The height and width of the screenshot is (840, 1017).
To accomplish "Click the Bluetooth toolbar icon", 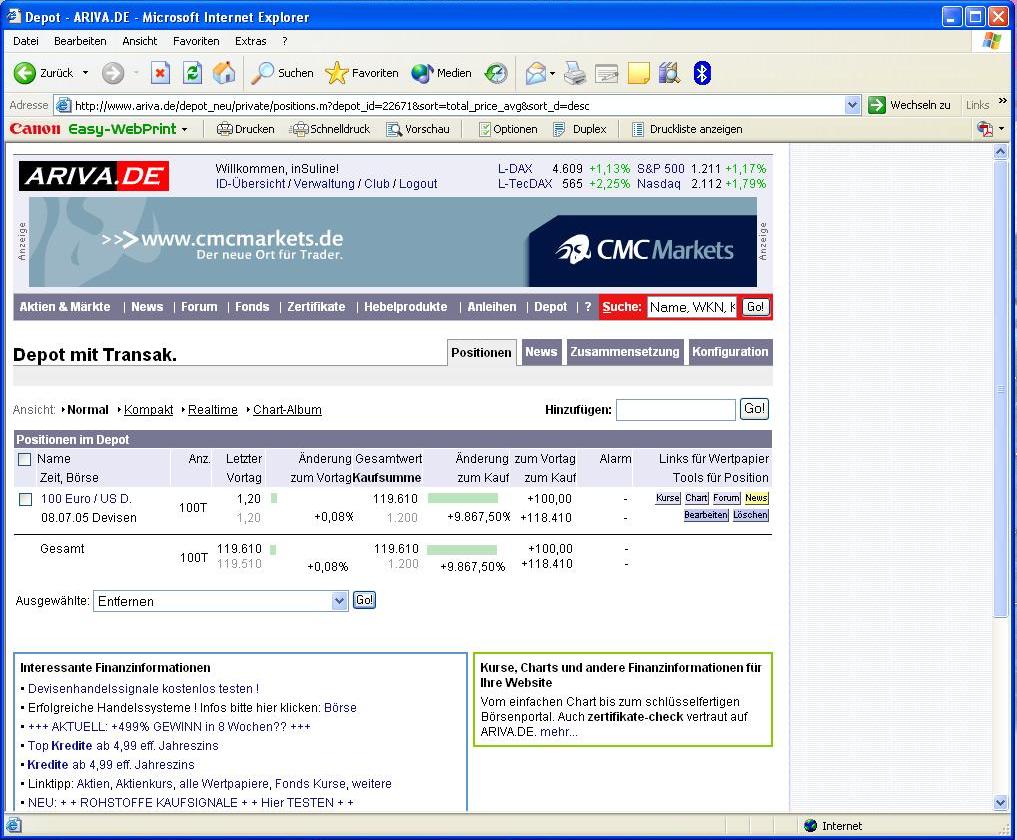I will (x=702, y=73).
